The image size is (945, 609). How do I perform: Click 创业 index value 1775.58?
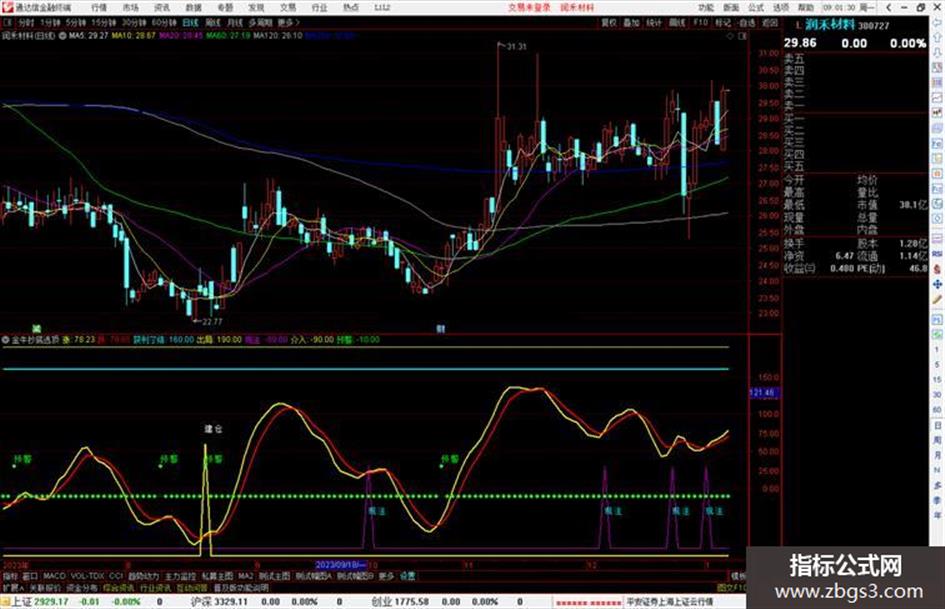tap(413, 602)
